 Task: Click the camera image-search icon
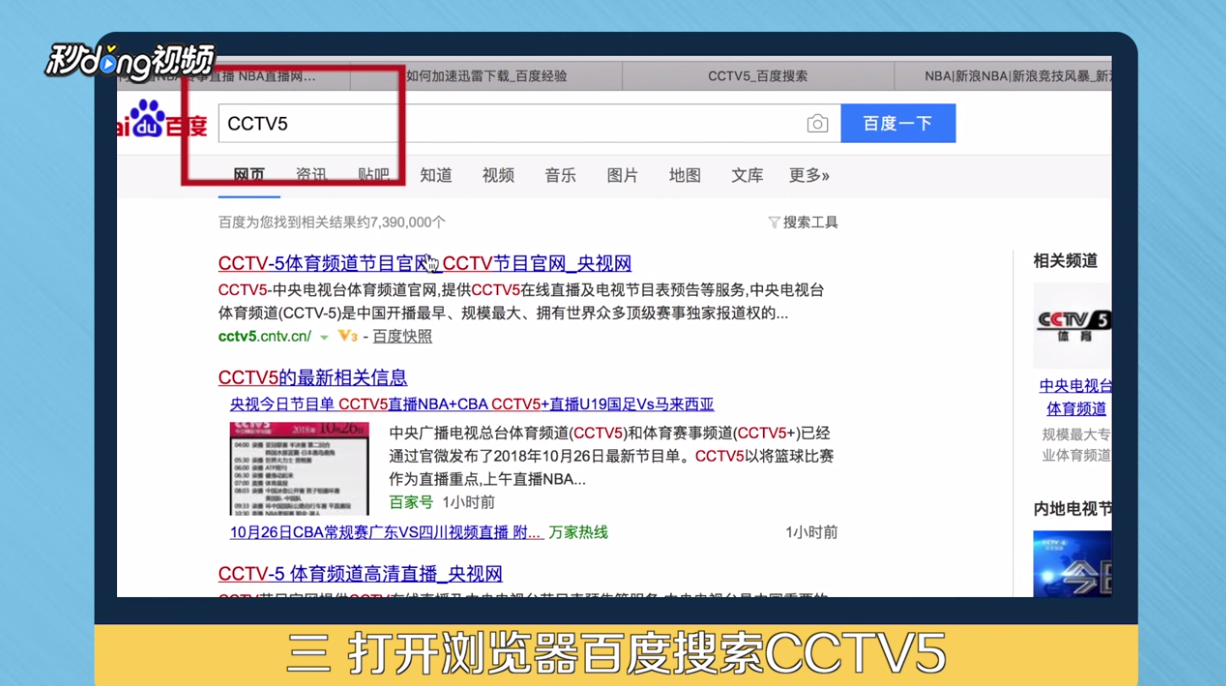(817, 124)
